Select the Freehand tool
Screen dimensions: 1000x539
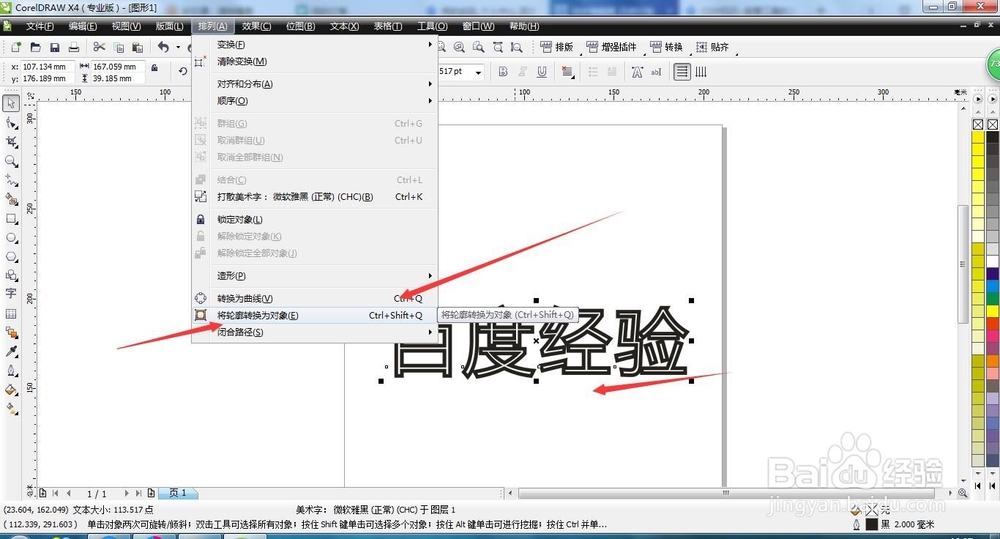11,180
